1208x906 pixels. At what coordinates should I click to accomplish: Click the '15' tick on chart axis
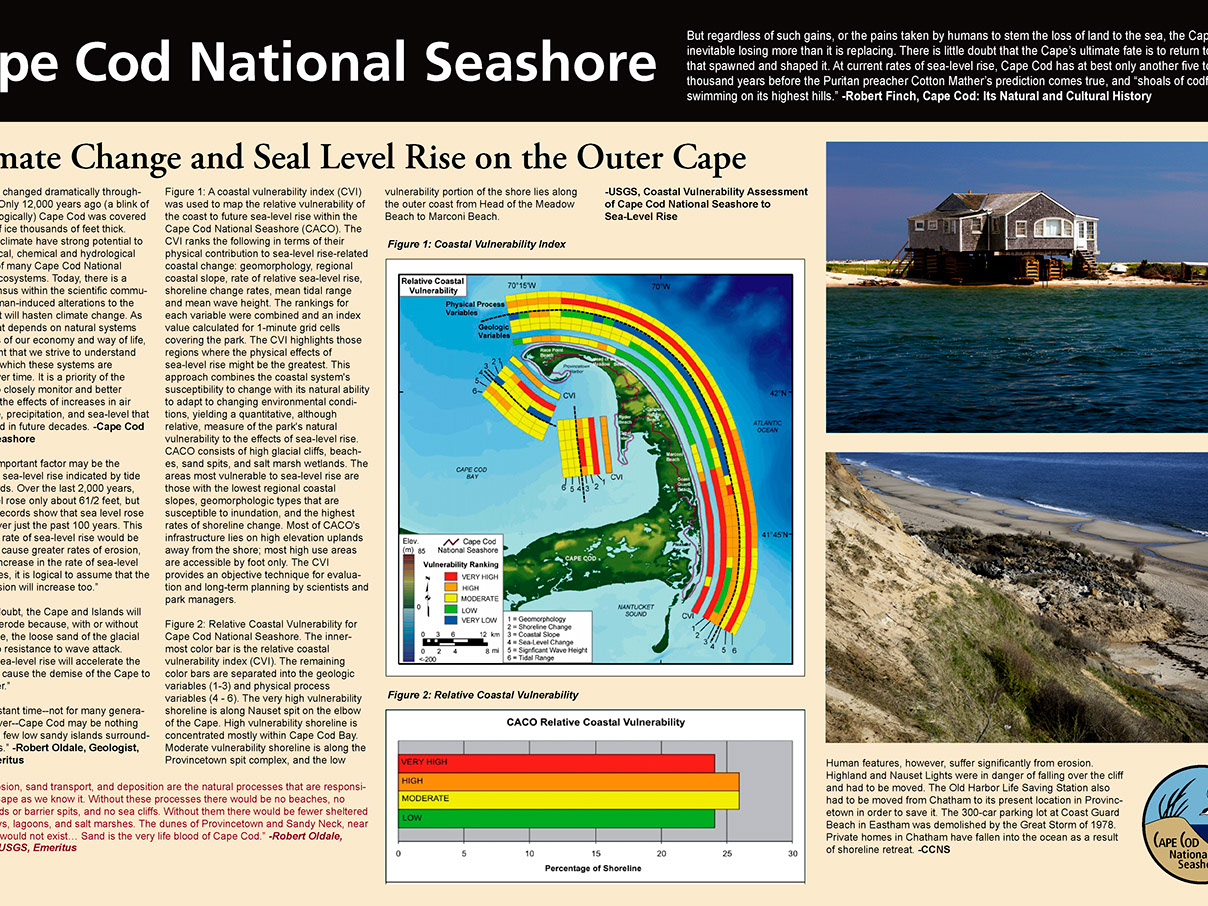(596, 853)
